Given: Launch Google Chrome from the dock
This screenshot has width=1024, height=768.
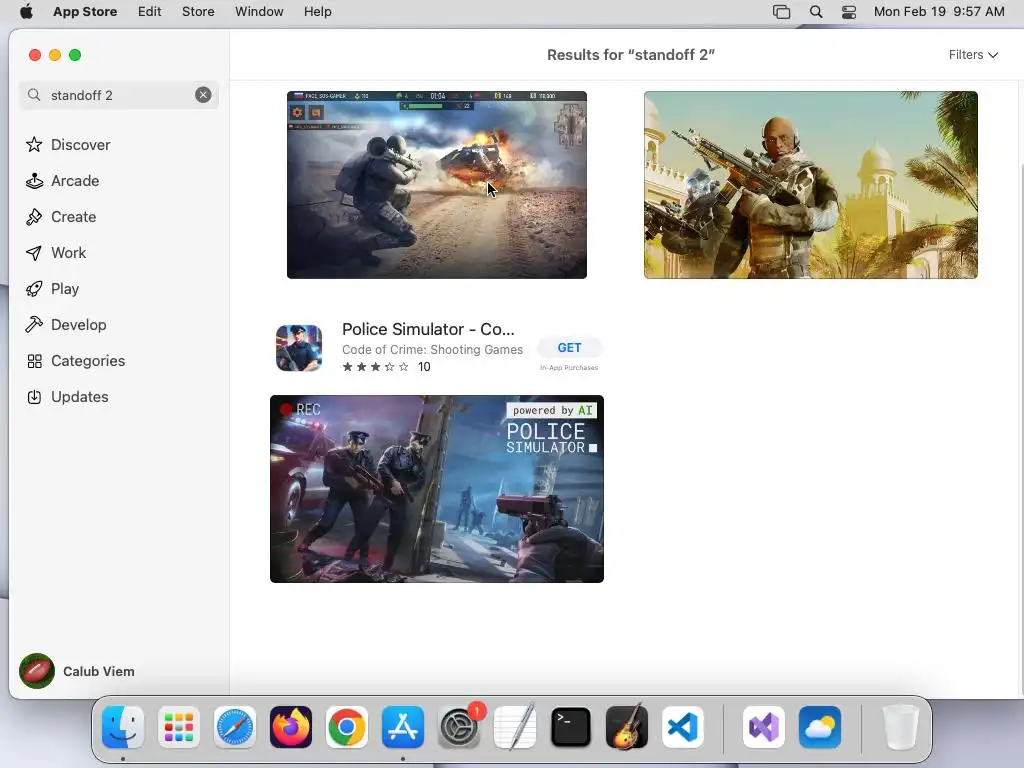Looking at the screenshot, I should (347, 727).
